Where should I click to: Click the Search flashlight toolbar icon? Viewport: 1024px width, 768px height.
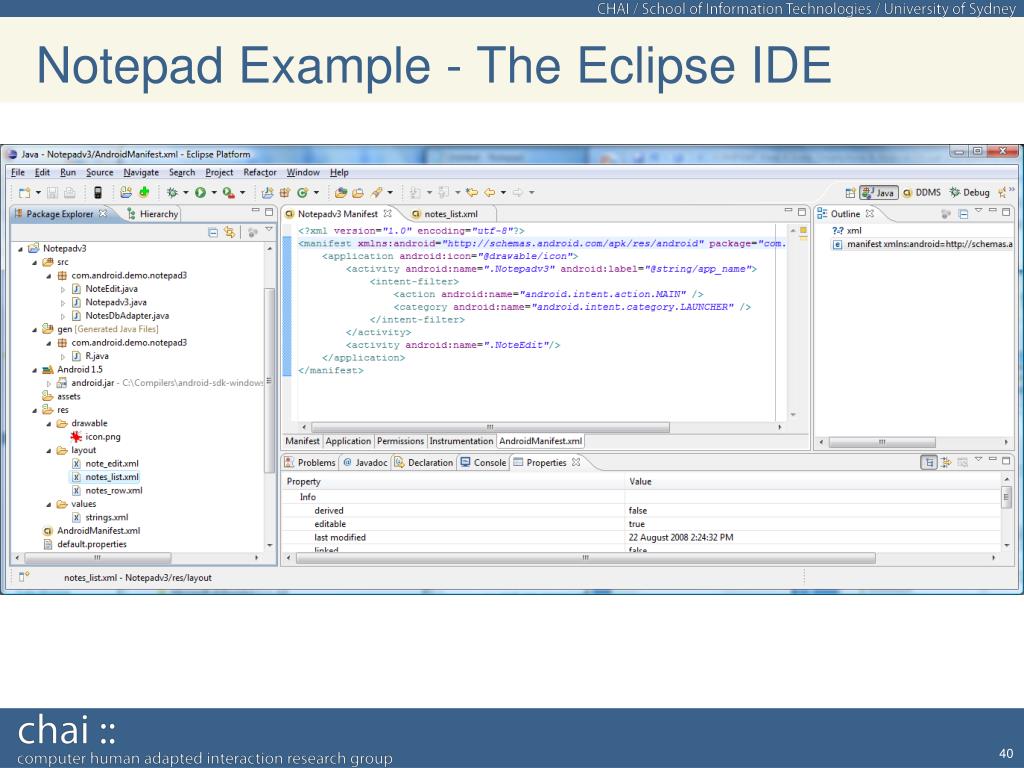[x=376, y=193]
